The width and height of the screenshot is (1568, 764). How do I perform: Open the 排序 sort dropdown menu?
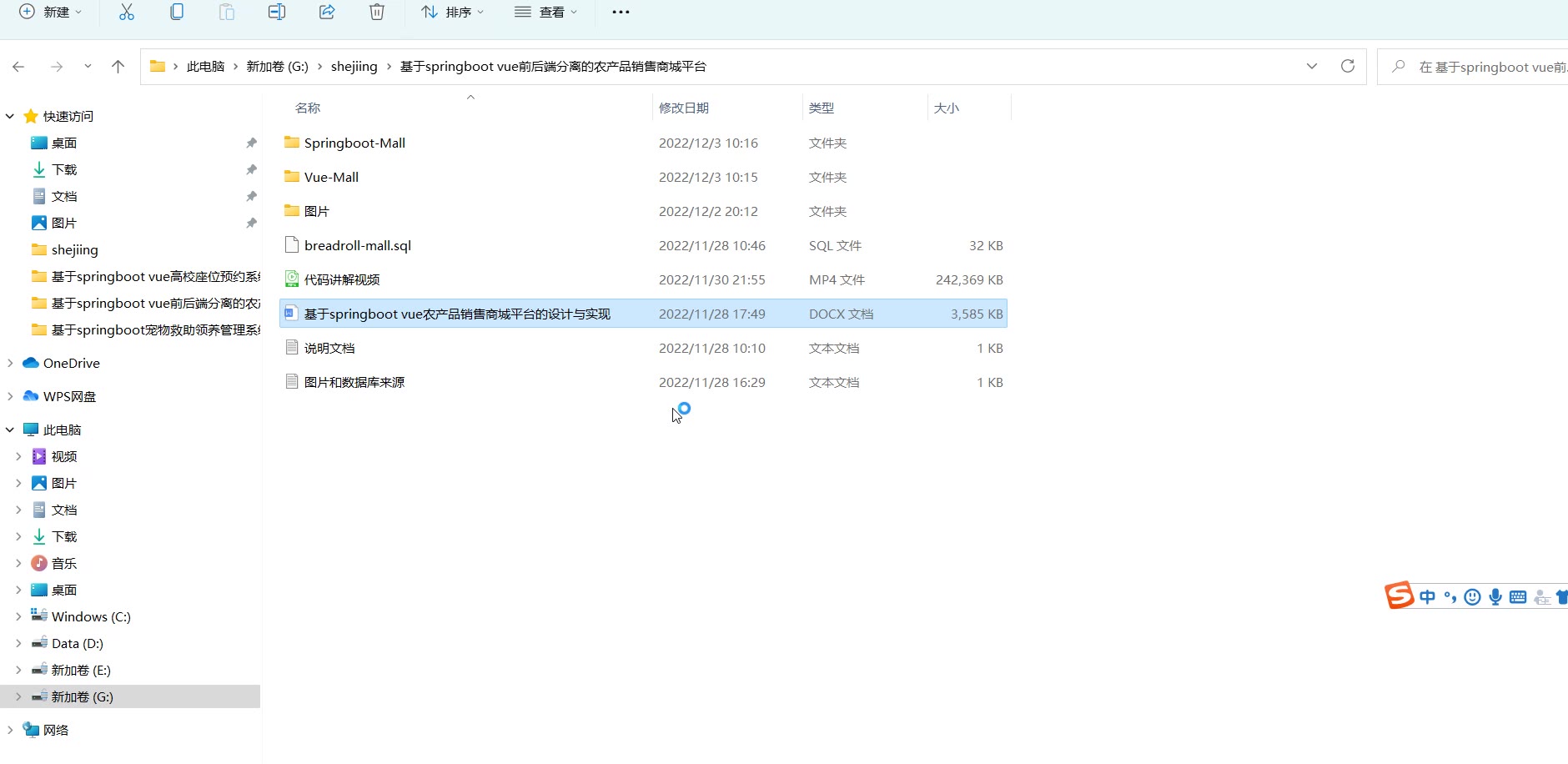(x=452, y=12)
